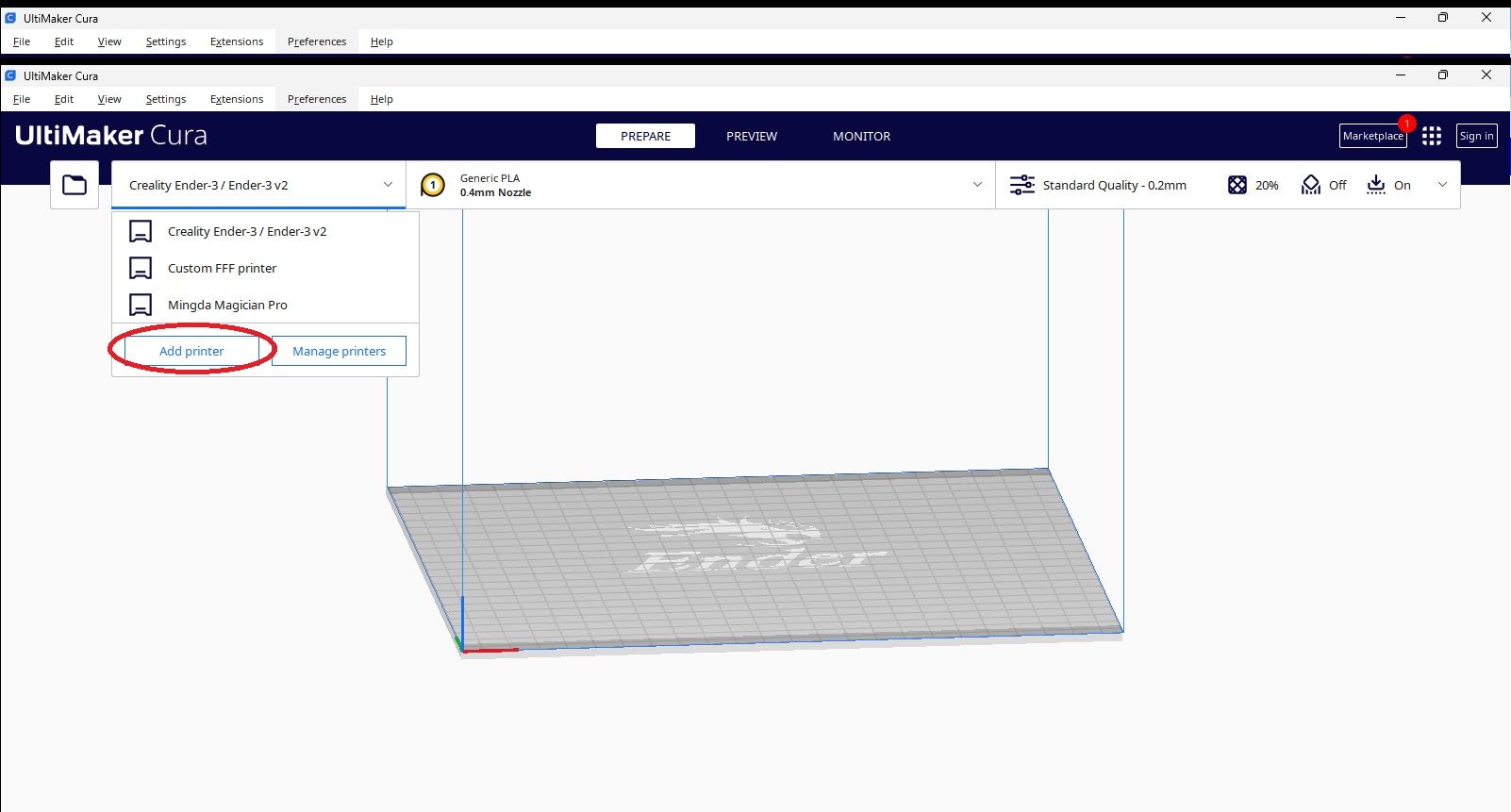Click the infill 20% pattern icon
1511x812 pixels.
coord(1237,185)
